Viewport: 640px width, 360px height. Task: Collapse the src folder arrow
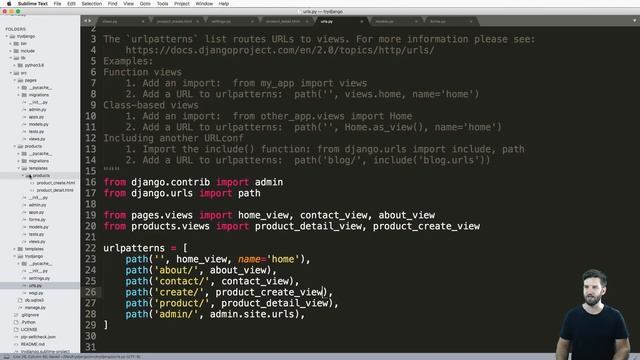tap(11, 73)
